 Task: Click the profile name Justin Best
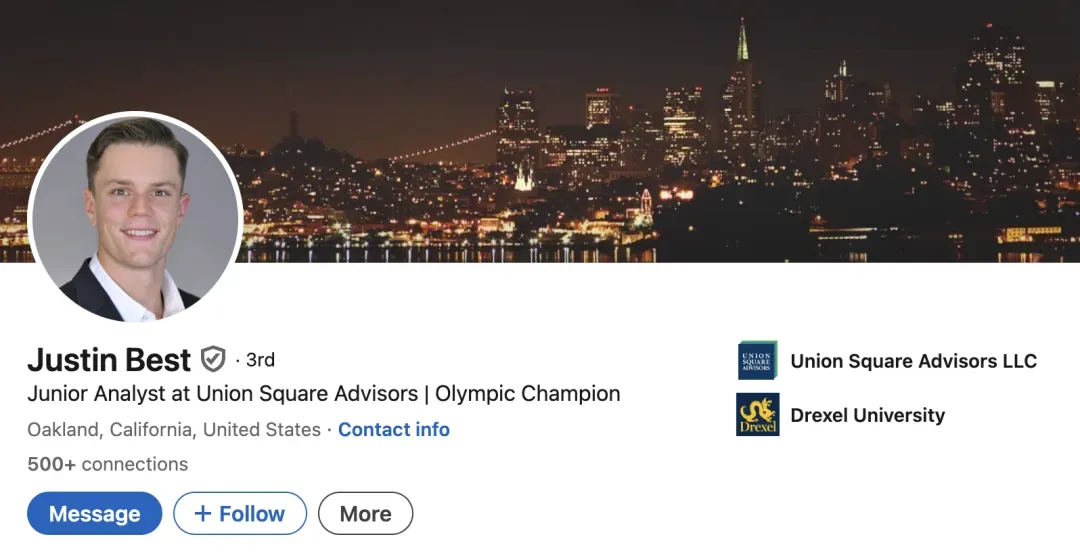click(109, 359)
